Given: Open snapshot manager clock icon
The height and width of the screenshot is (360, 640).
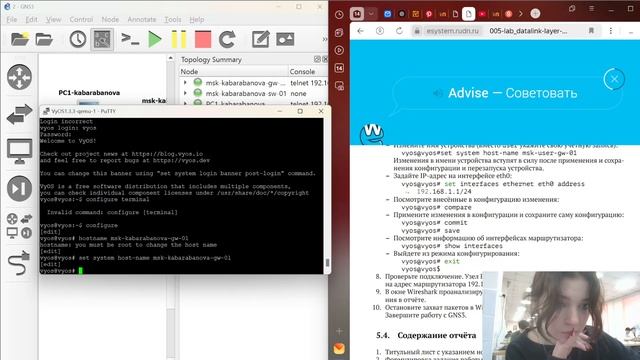Looking at the screenshot, I should click(x=78, y=39).
